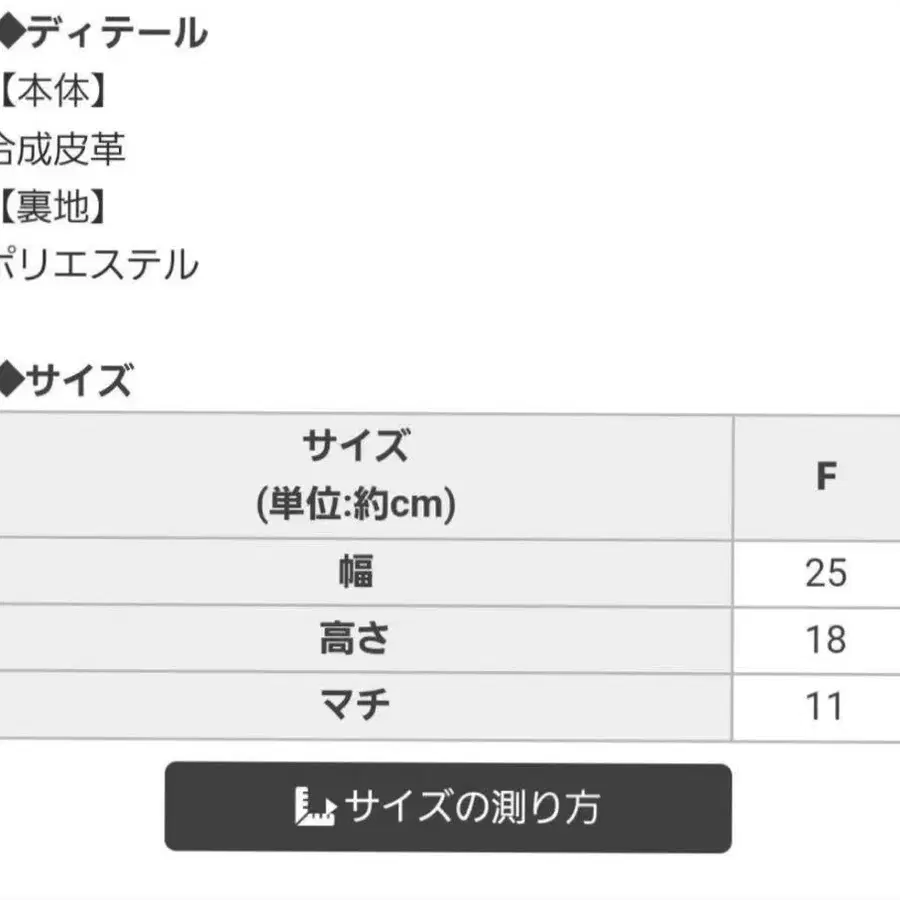Click the ruler icon on the size button

tap(314, 807)
